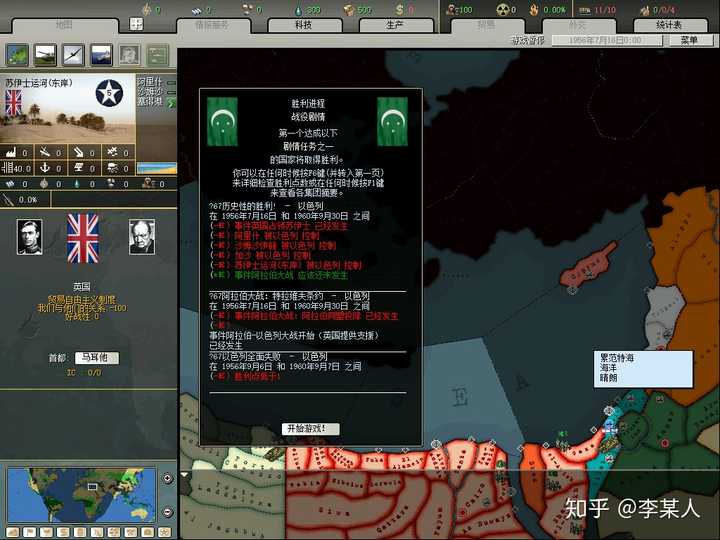
Task: Click the 开始游戏! start game button
Action: [310, 428]
